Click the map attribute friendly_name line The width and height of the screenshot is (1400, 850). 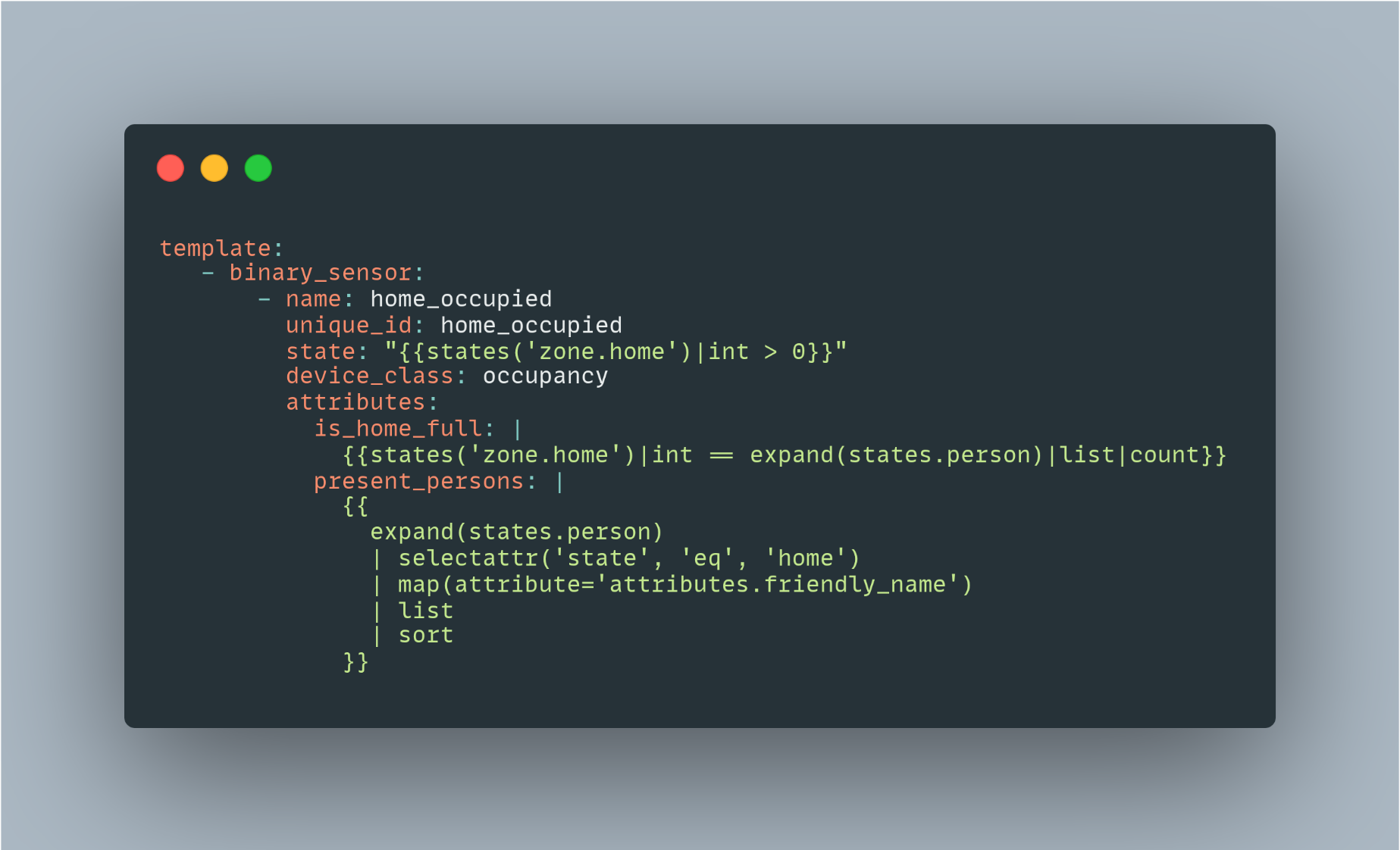[x=672, y=585]
